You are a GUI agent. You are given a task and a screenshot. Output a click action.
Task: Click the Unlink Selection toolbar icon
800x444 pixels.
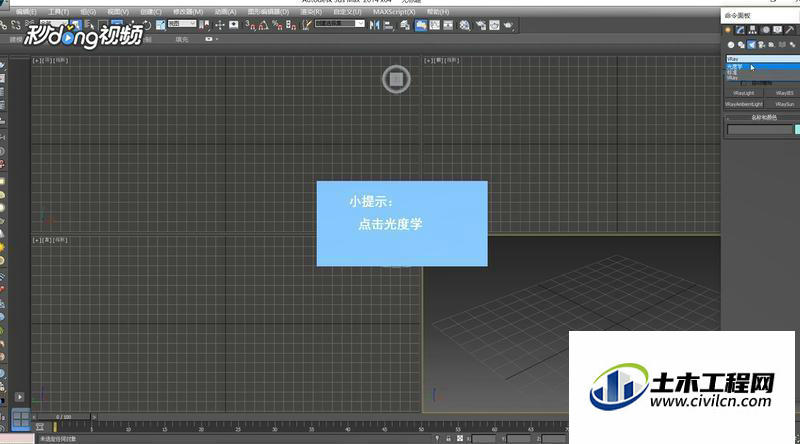(16, 24)
